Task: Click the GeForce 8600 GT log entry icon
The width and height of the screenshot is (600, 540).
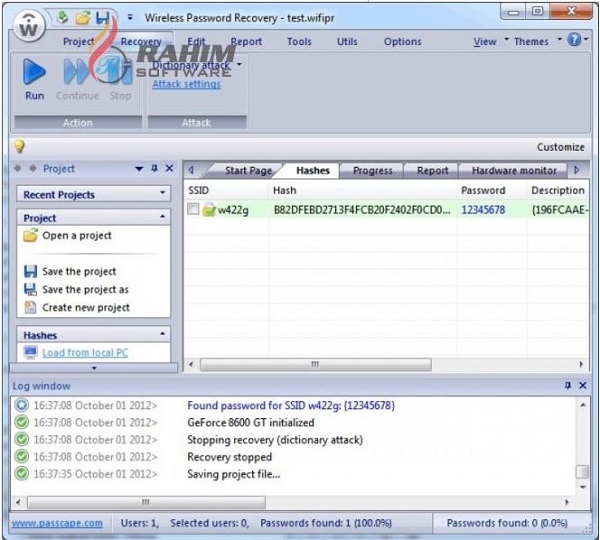Action: (x=22, y=422)
